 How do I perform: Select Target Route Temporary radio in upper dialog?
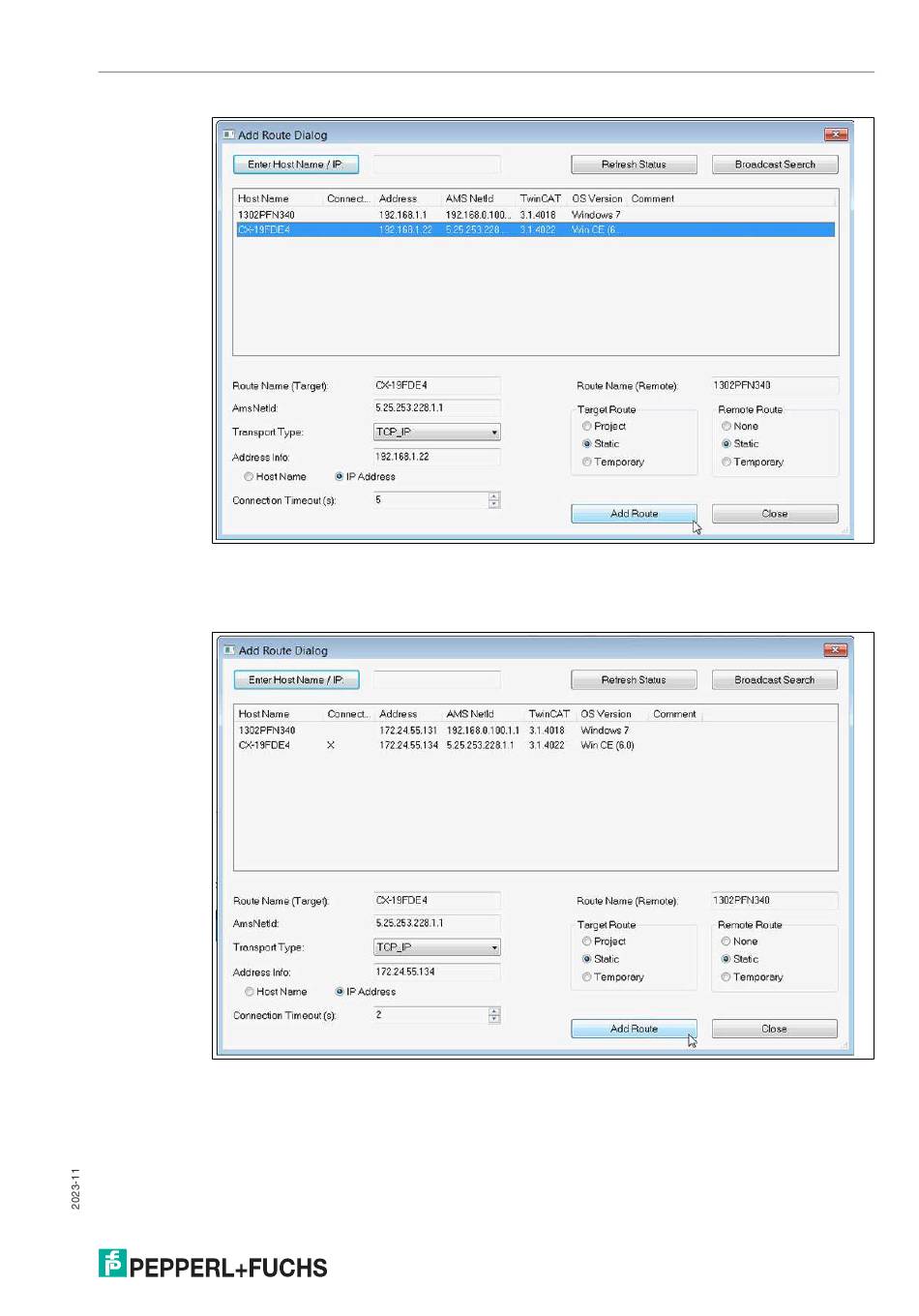587,463
